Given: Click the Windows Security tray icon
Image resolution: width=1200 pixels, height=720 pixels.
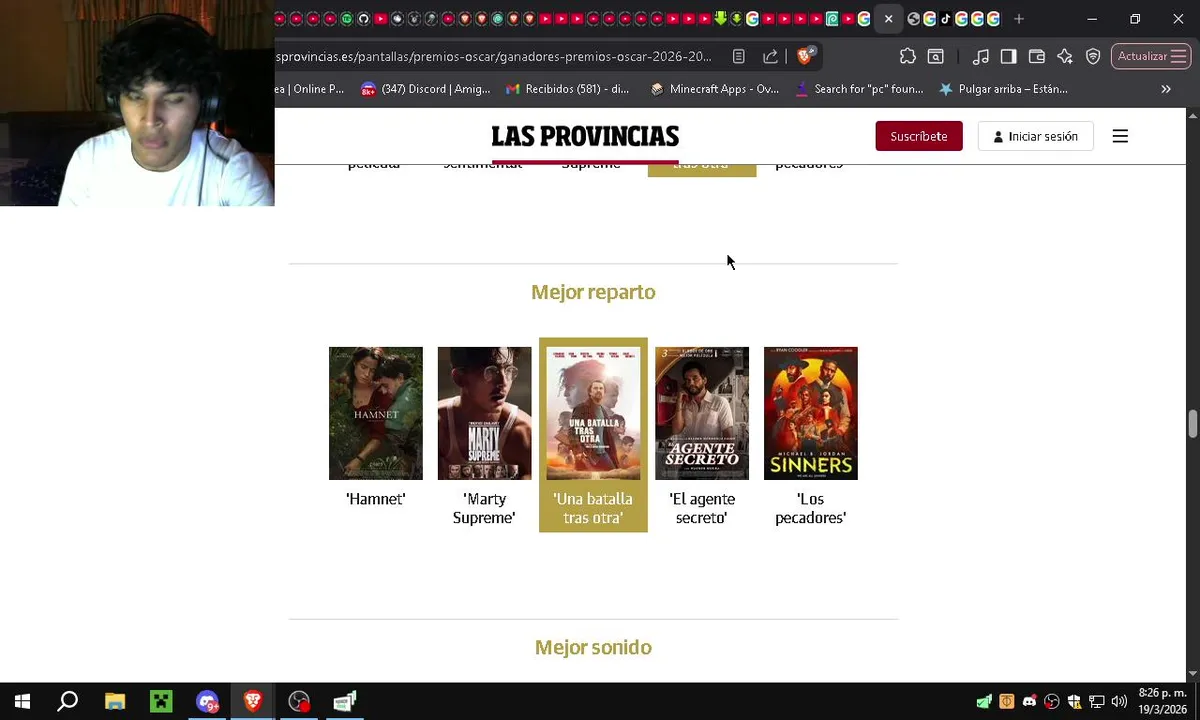Looking at the screenshot, I should [x=1074, y=702].
